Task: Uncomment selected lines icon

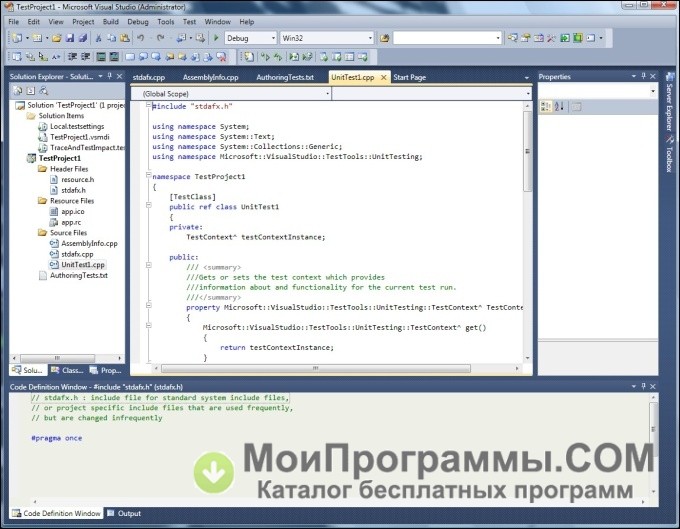Action: [114, 56]
